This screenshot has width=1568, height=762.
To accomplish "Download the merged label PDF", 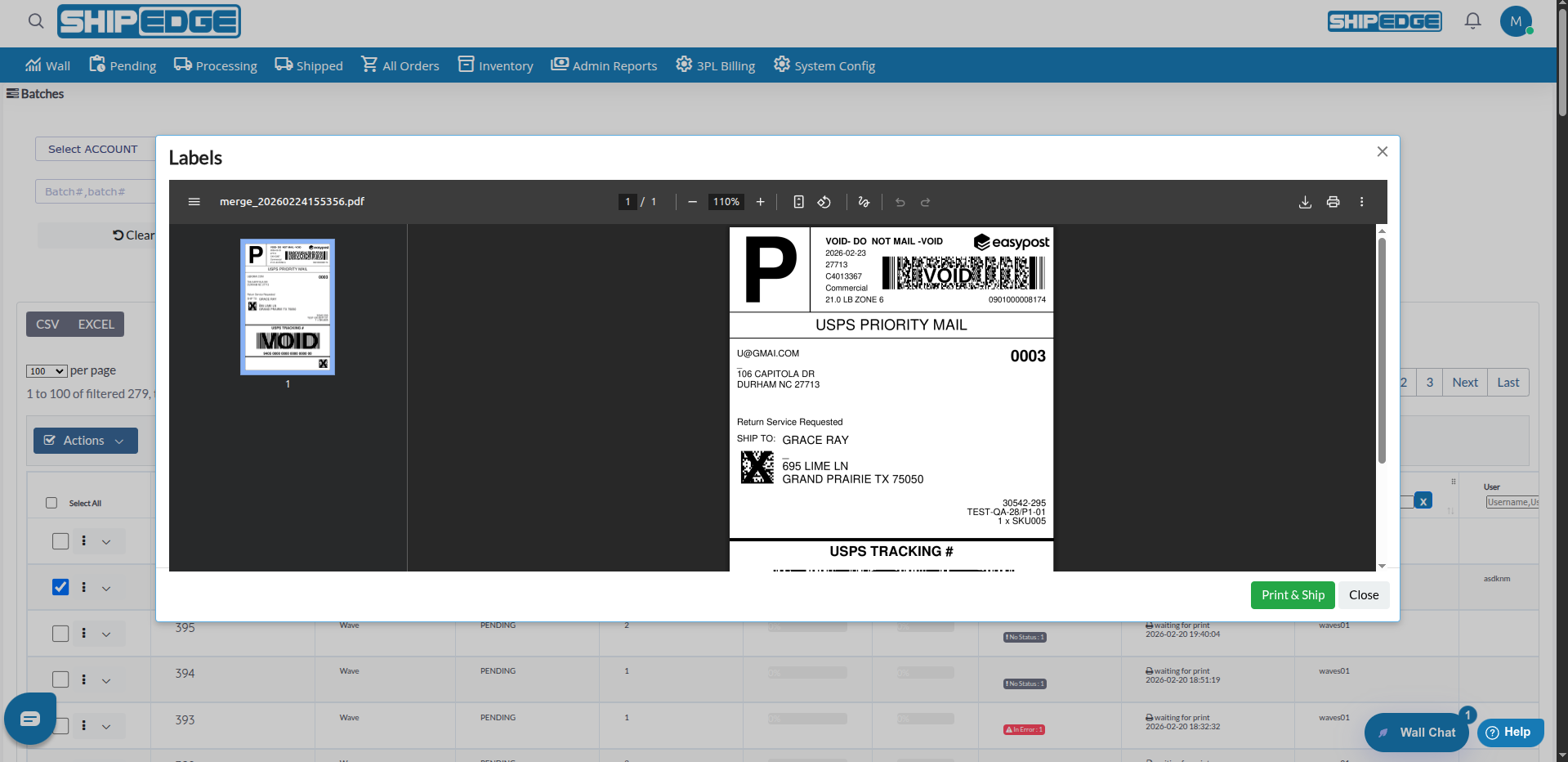I will [x=1305, y=202].
